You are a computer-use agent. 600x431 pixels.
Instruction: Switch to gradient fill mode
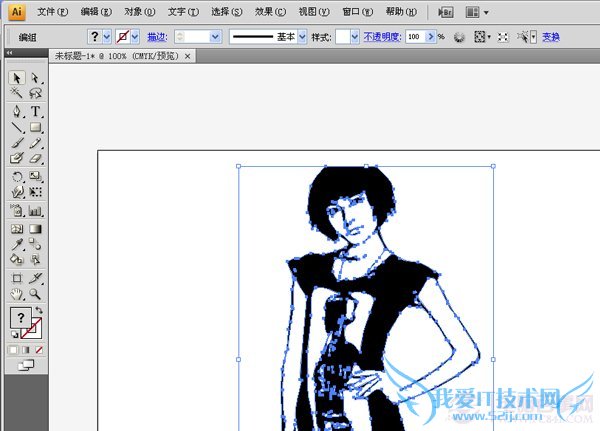click(26, 350)
